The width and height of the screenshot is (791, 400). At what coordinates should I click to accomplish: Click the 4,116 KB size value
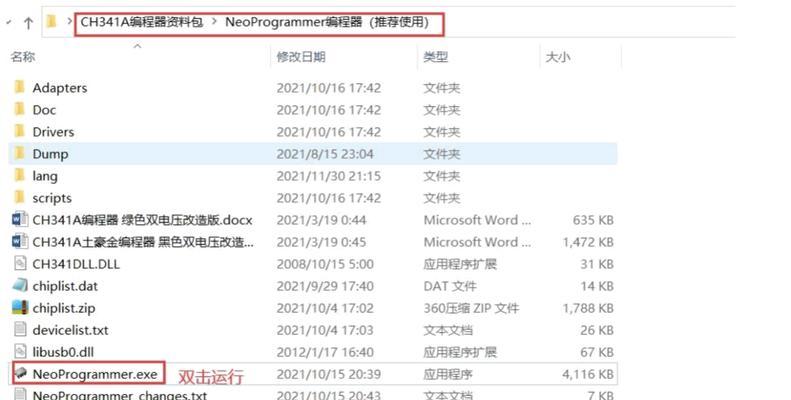[588, 374]
